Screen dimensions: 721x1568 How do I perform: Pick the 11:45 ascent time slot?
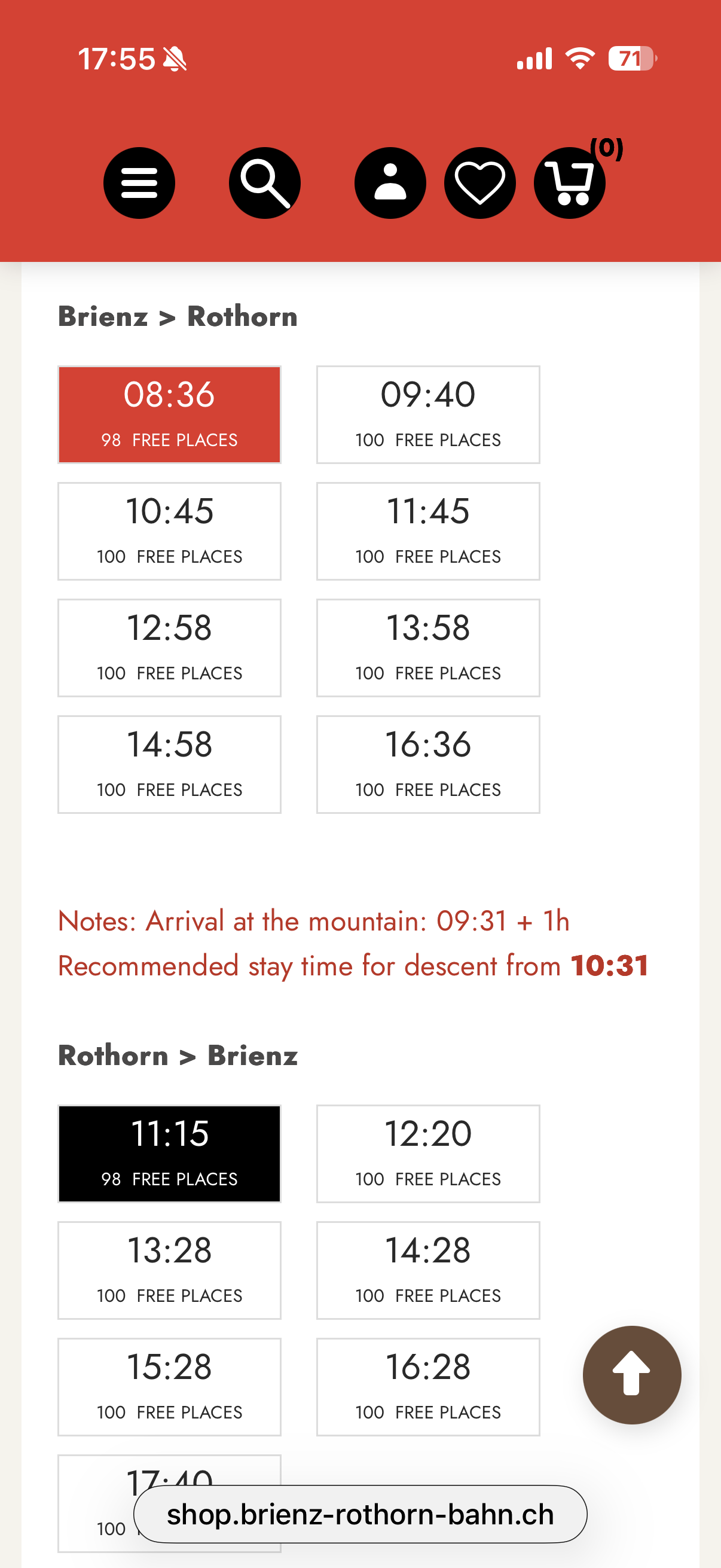tap(427, 531)
